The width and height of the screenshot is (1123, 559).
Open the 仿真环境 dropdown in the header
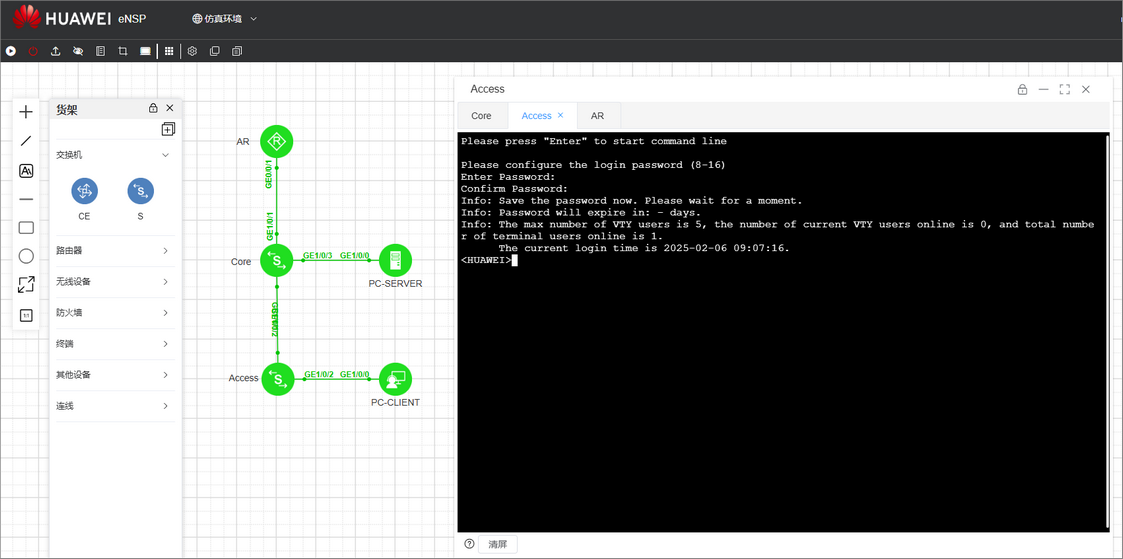coord(224,19)
